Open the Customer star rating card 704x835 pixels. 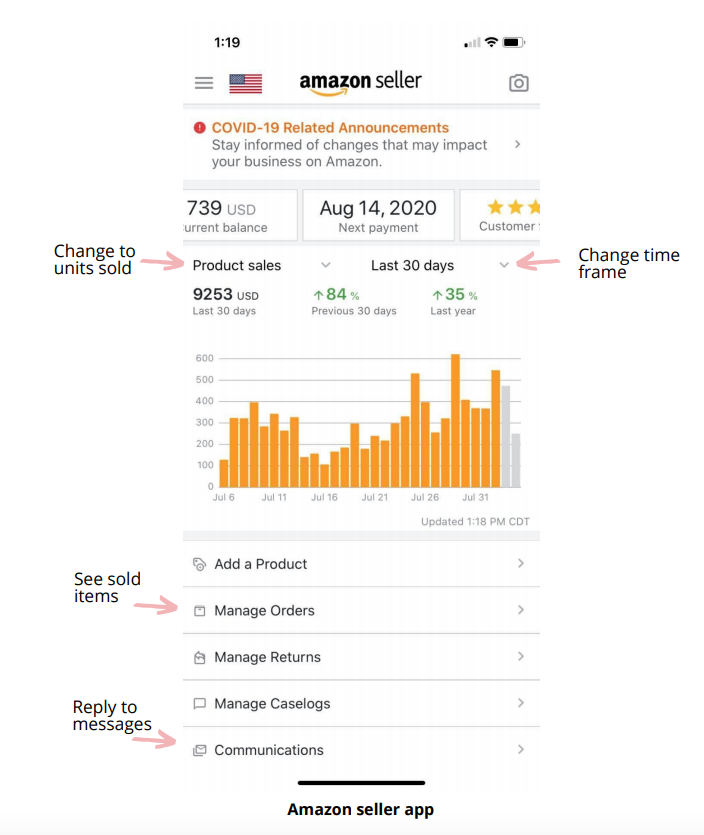click(500, 215)
